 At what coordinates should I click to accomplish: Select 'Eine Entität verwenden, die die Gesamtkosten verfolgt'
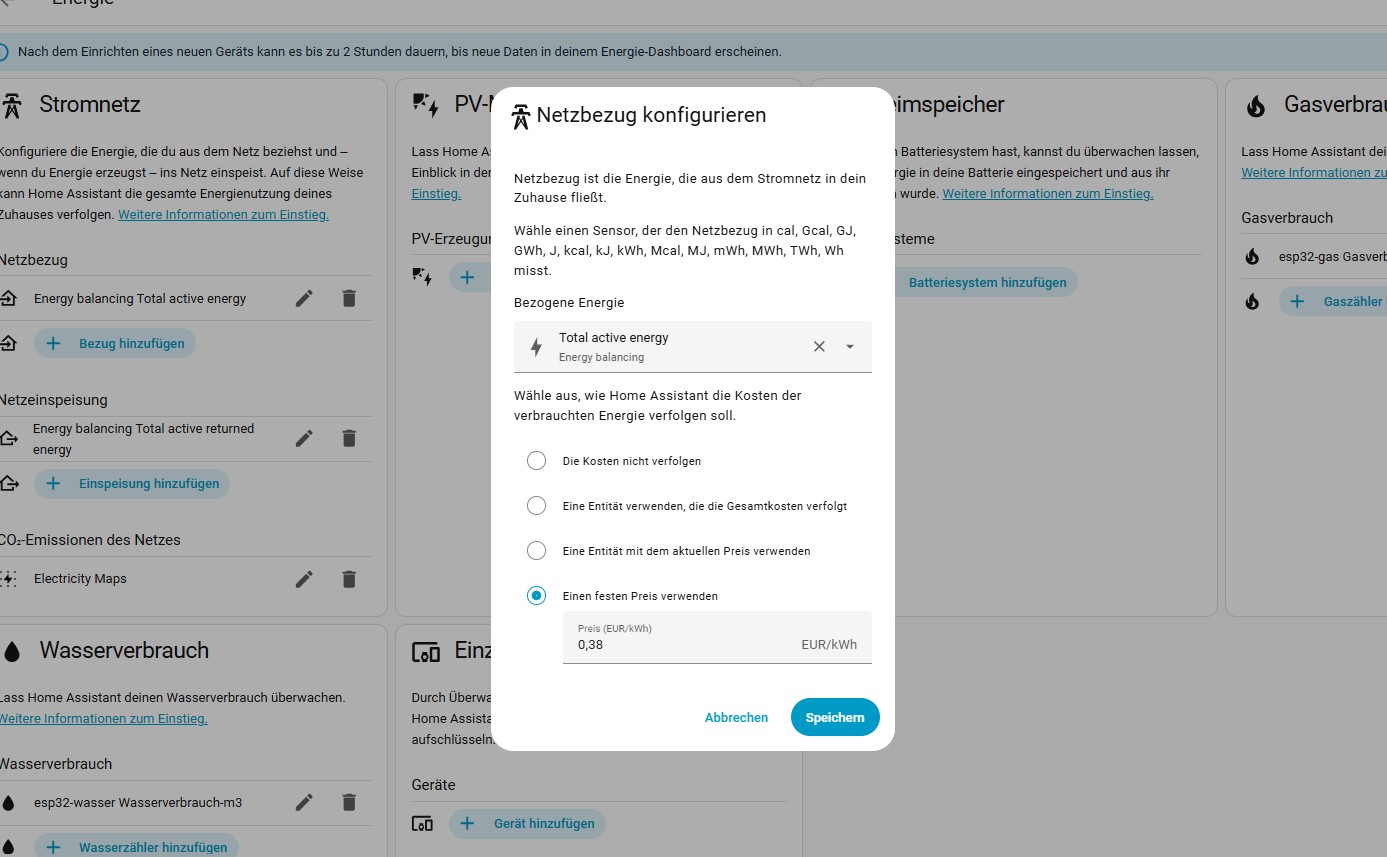(x=537, y=506)
